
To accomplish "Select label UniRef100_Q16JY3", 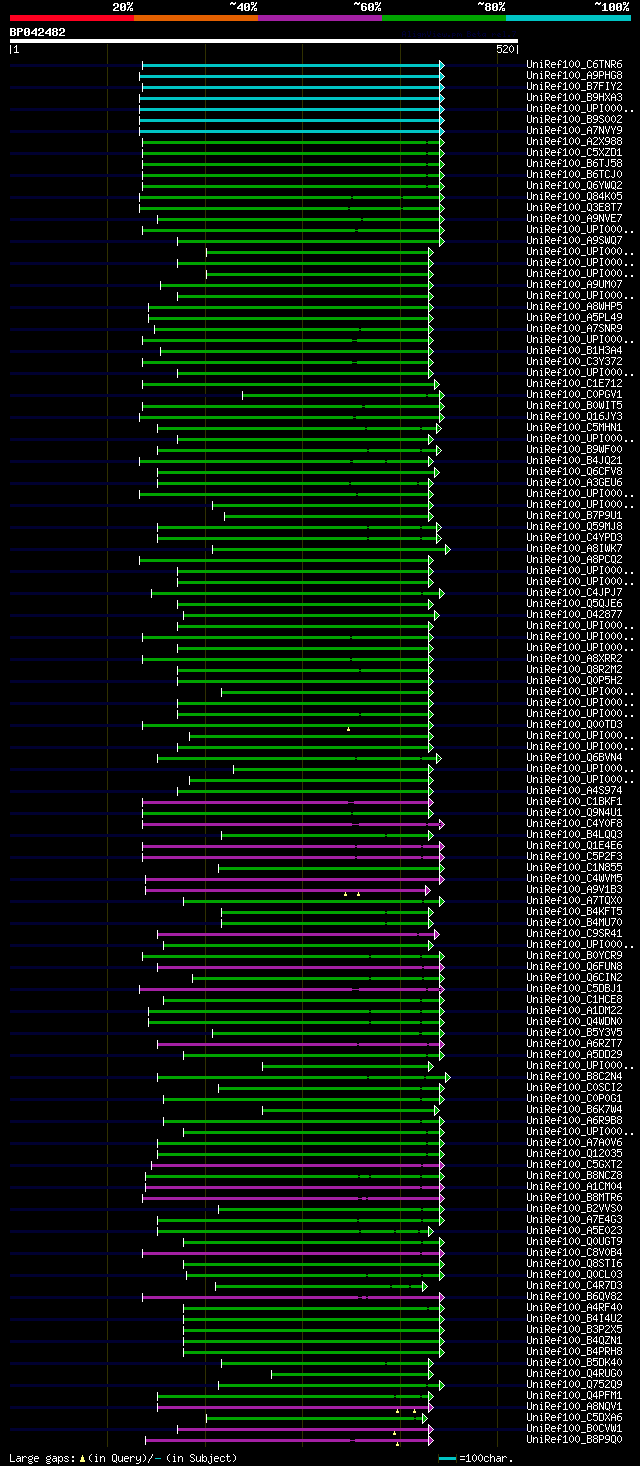I will point(574,417).
